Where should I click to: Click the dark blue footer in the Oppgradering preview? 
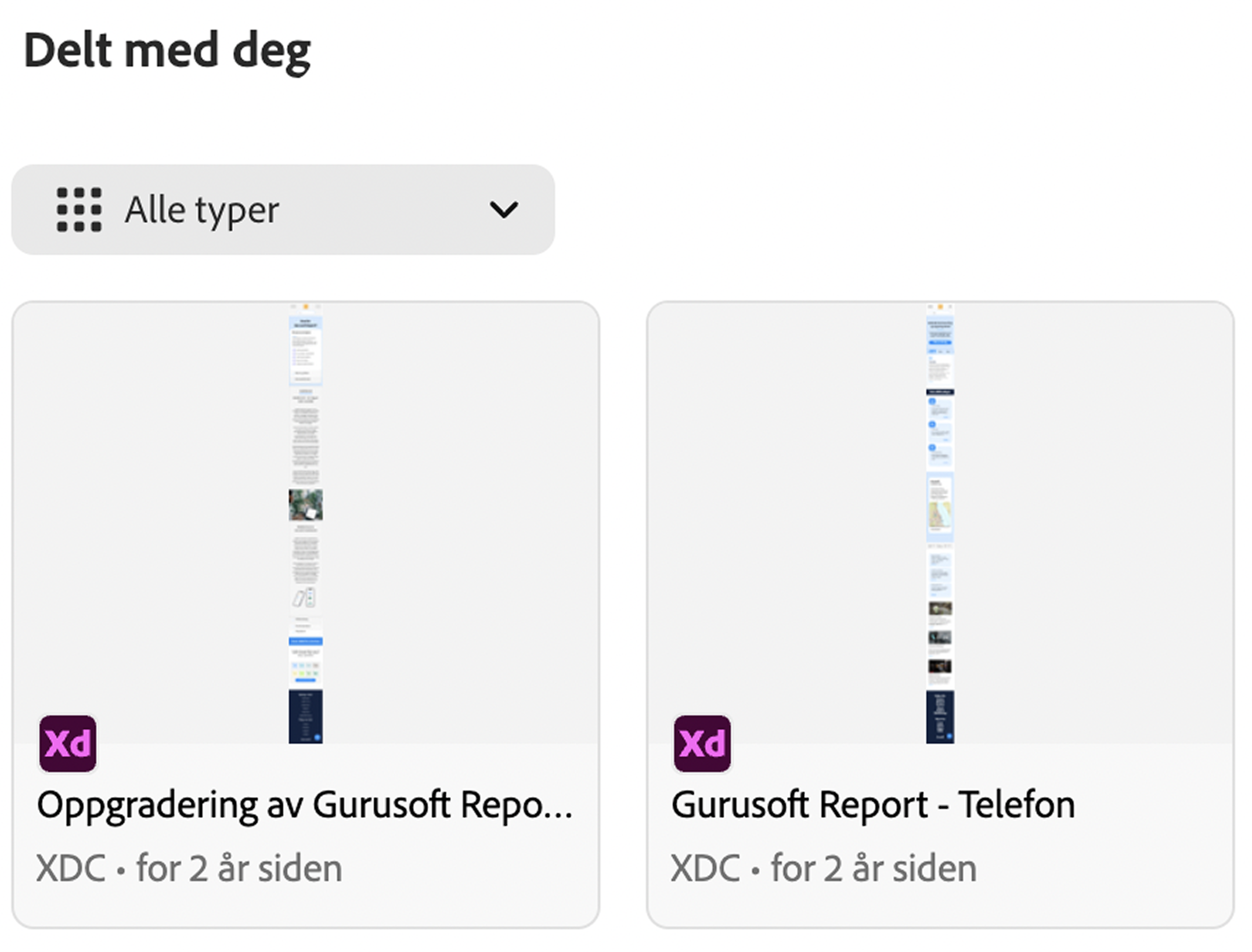[x=306, y=716]
